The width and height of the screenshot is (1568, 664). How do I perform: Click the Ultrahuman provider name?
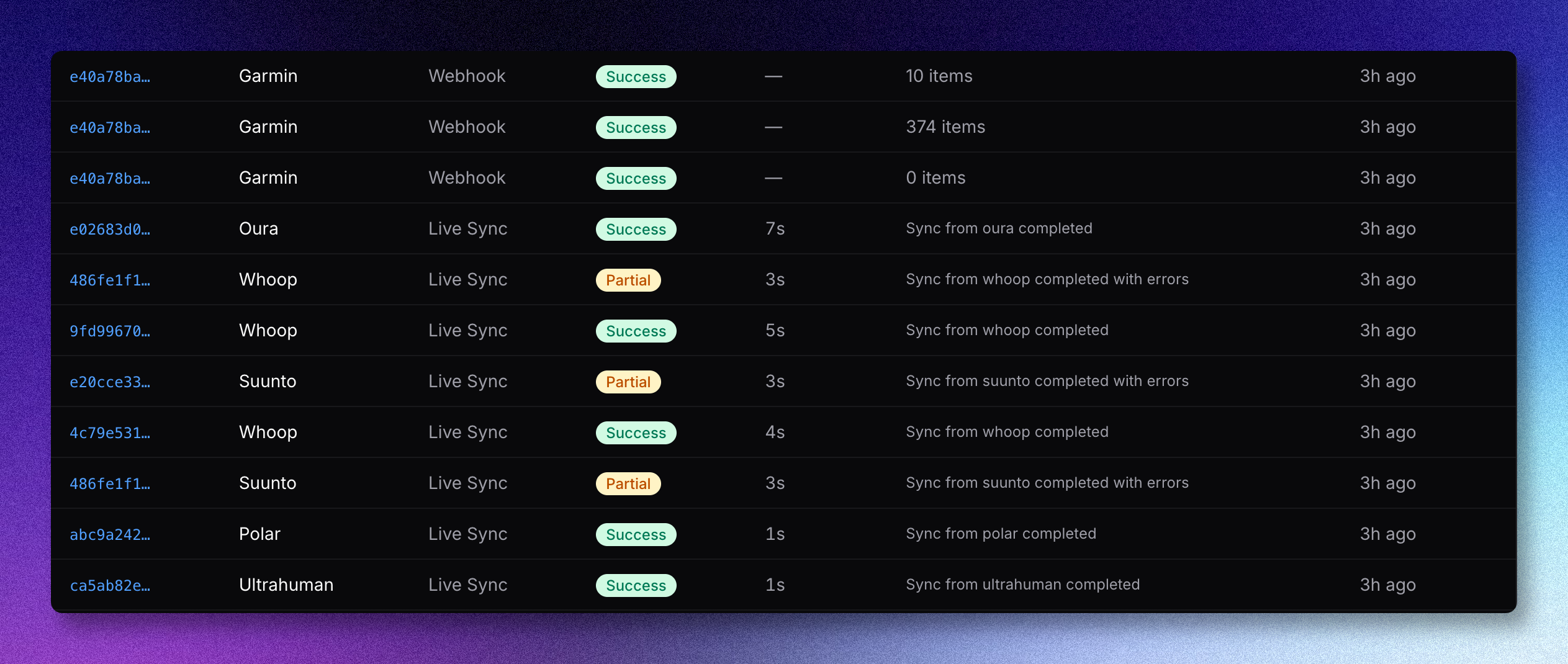tap(286, 585)
